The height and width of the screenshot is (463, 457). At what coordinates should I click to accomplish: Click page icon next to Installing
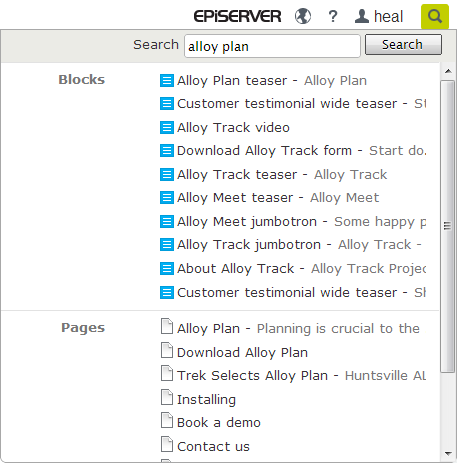tap(167, 397)
